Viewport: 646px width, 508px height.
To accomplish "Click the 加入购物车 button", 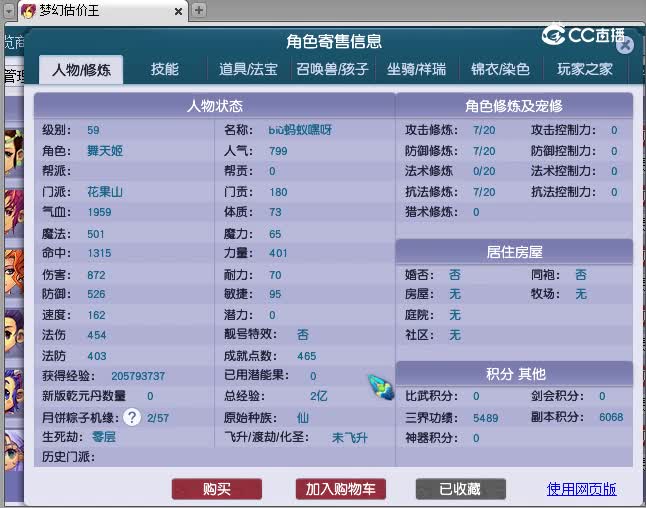I will pyautogui.click(x=341, y=489).
